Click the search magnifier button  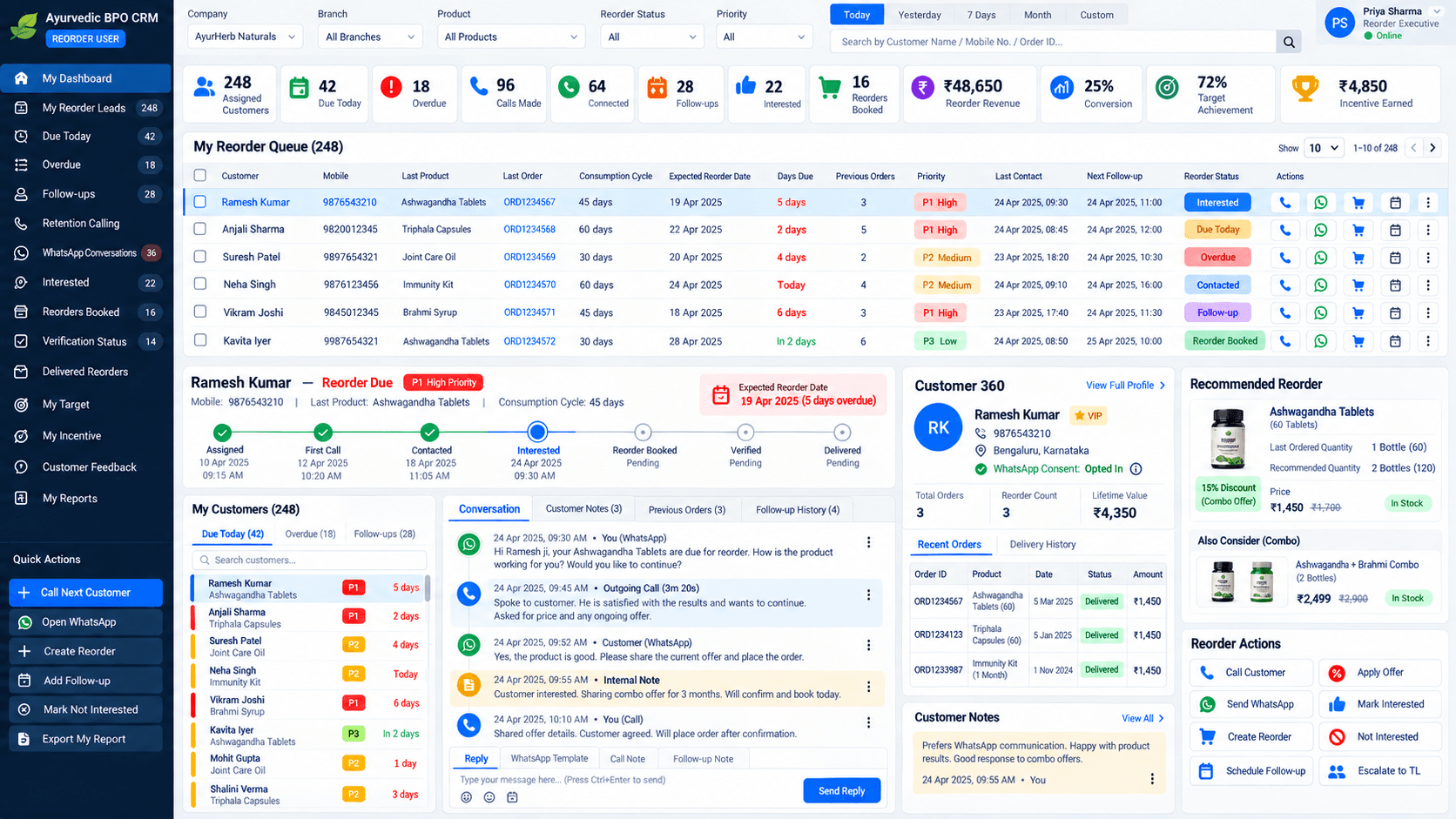(x=1289, y=42)
